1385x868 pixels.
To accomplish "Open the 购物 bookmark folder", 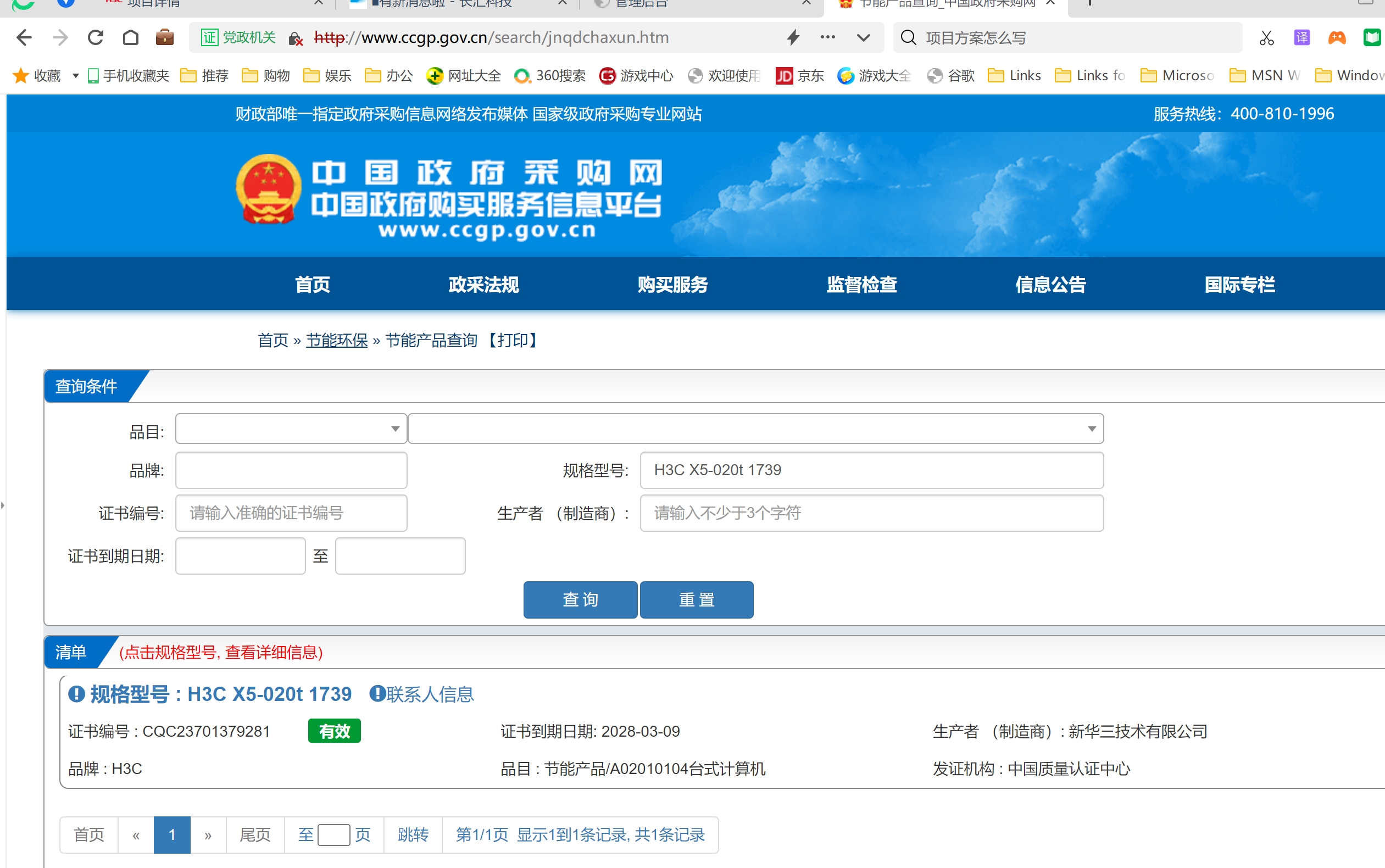I will [x=266, y=76].
